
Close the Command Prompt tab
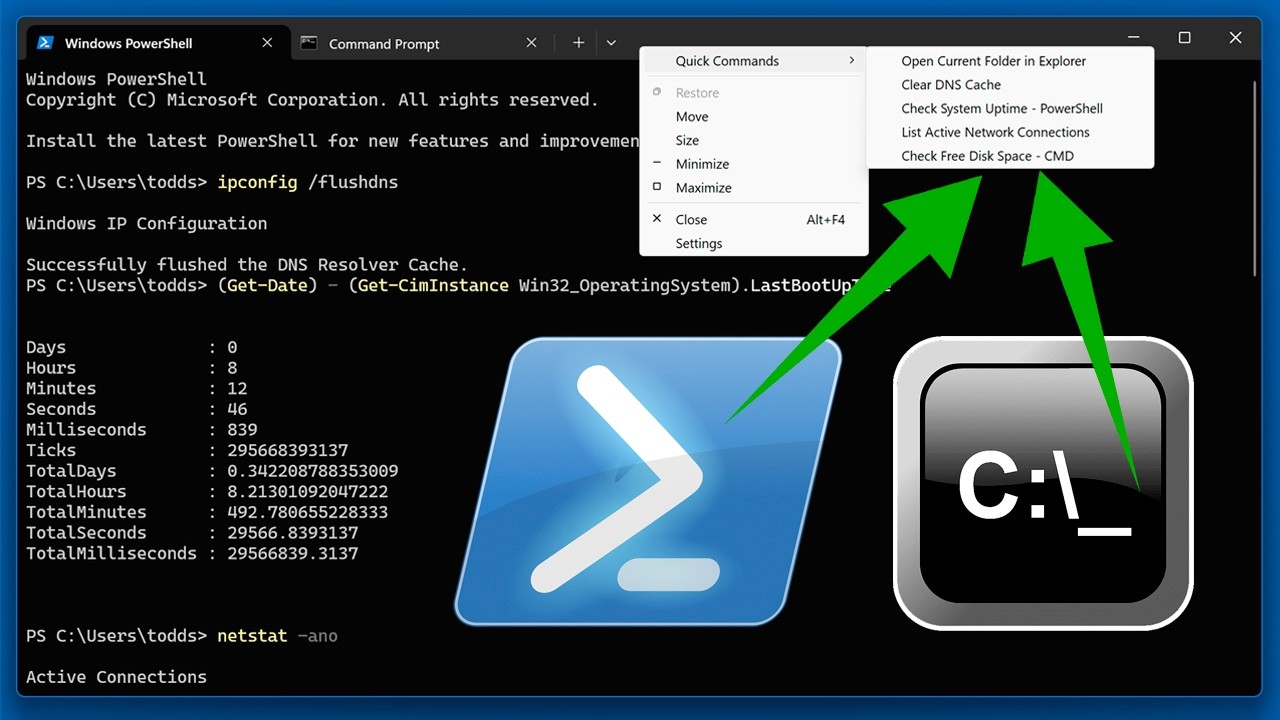[x=532, y=43]
